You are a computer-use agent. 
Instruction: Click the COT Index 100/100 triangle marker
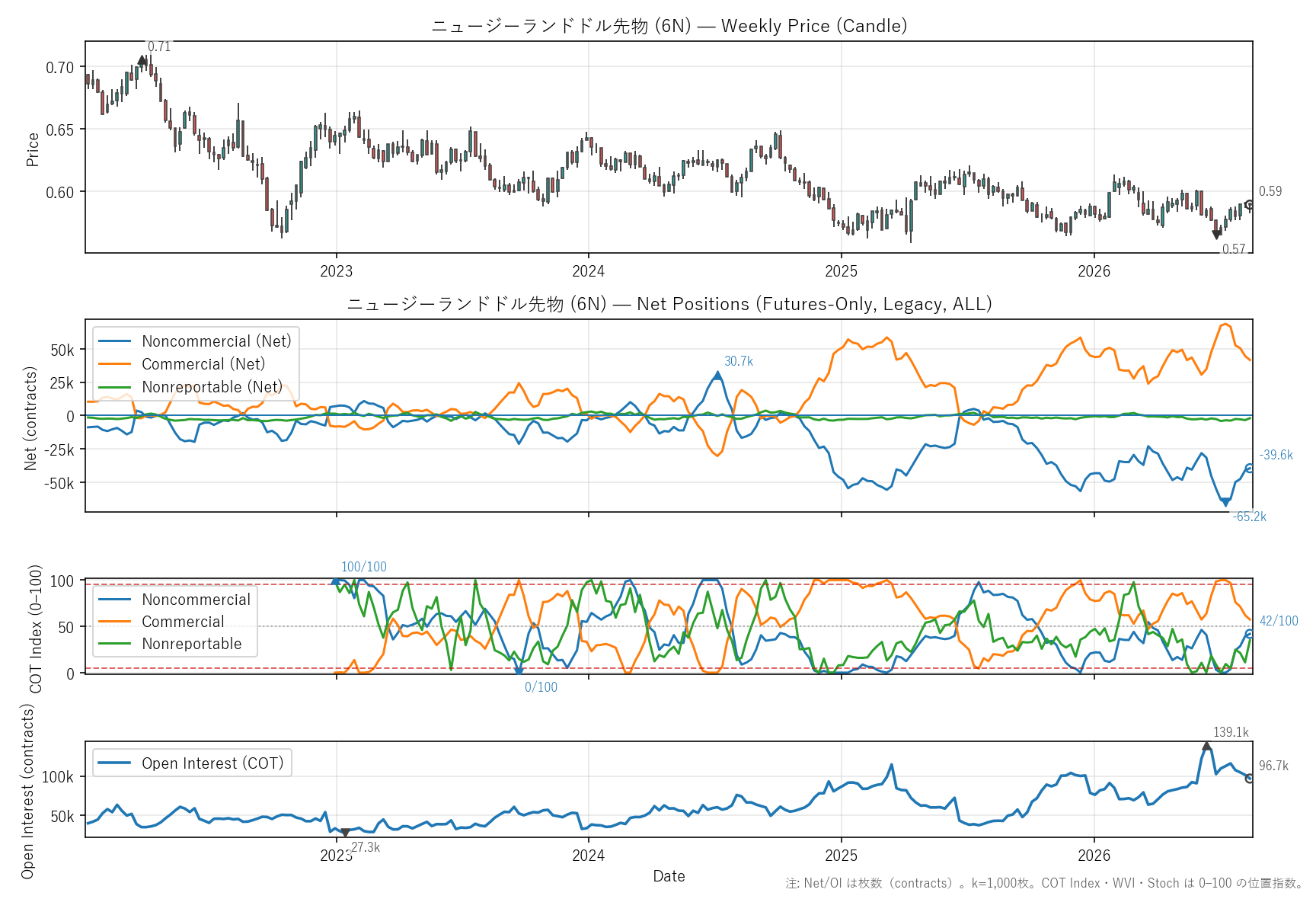pyautogui.click(x=335, y=581)
